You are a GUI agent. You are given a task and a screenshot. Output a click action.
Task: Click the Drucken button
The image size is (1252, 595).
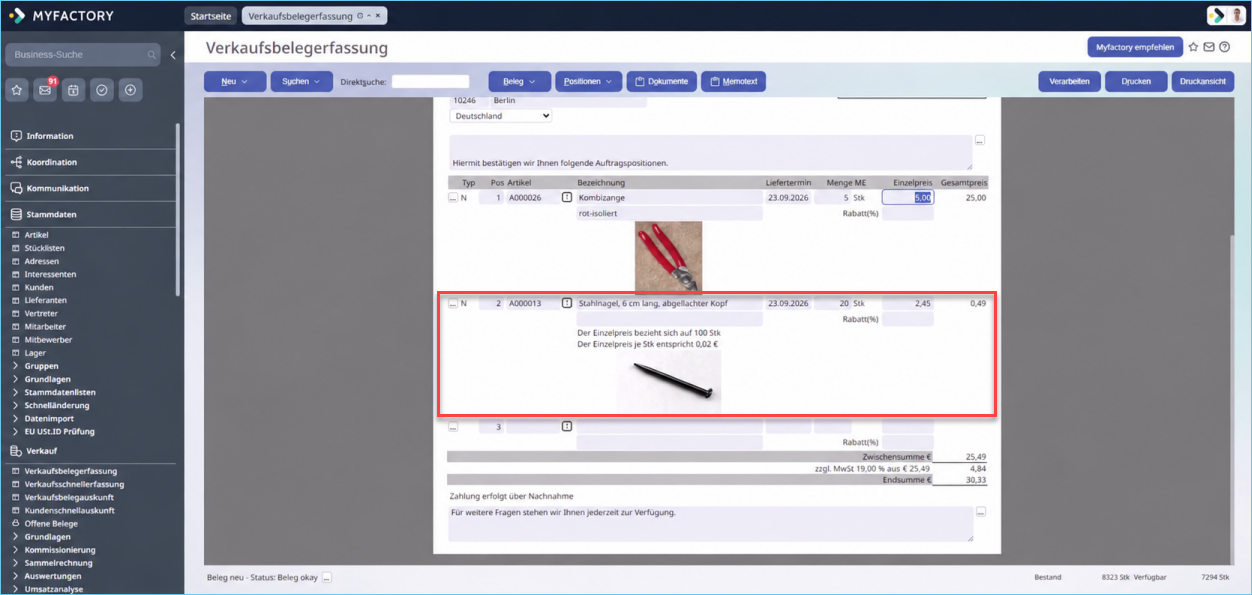pyautogui.click(x=1136, y=81)
